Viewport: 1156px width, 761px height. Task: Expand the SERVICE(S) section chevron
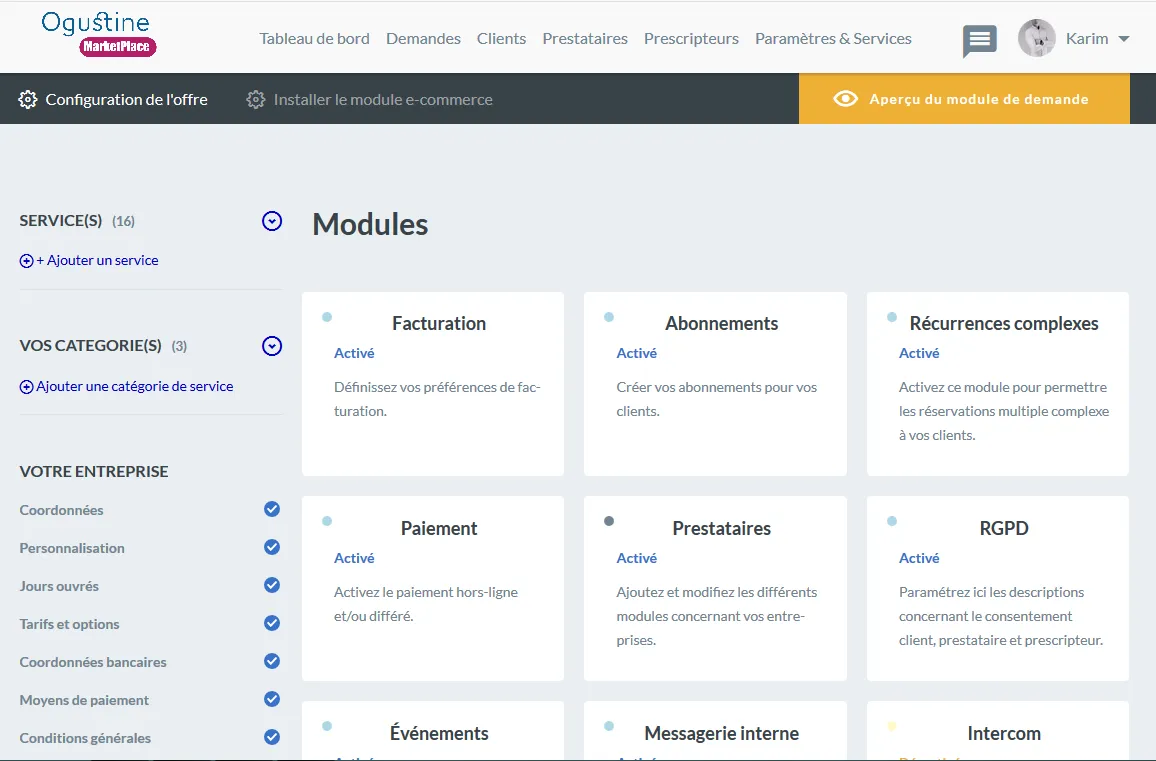click(x=272, y=221)
